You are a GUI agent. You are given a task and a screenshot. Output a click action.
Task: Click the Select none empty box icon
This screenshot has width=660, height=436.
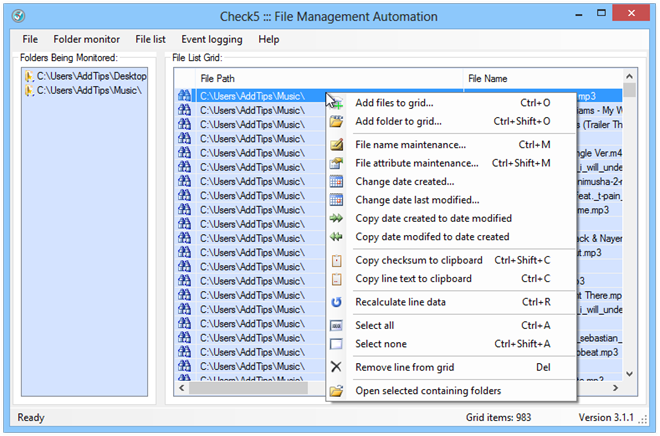[x=336, y=344]
